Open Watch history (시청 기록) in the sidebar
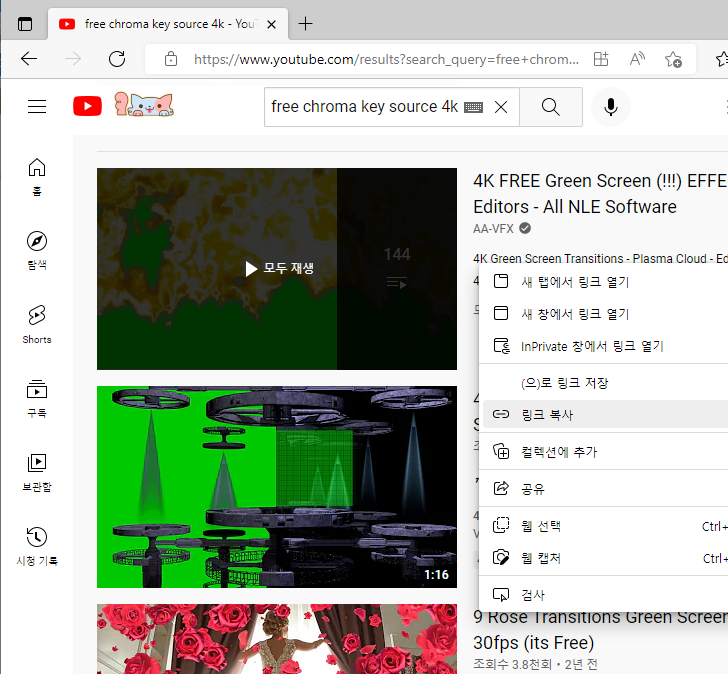 [37, 547]
